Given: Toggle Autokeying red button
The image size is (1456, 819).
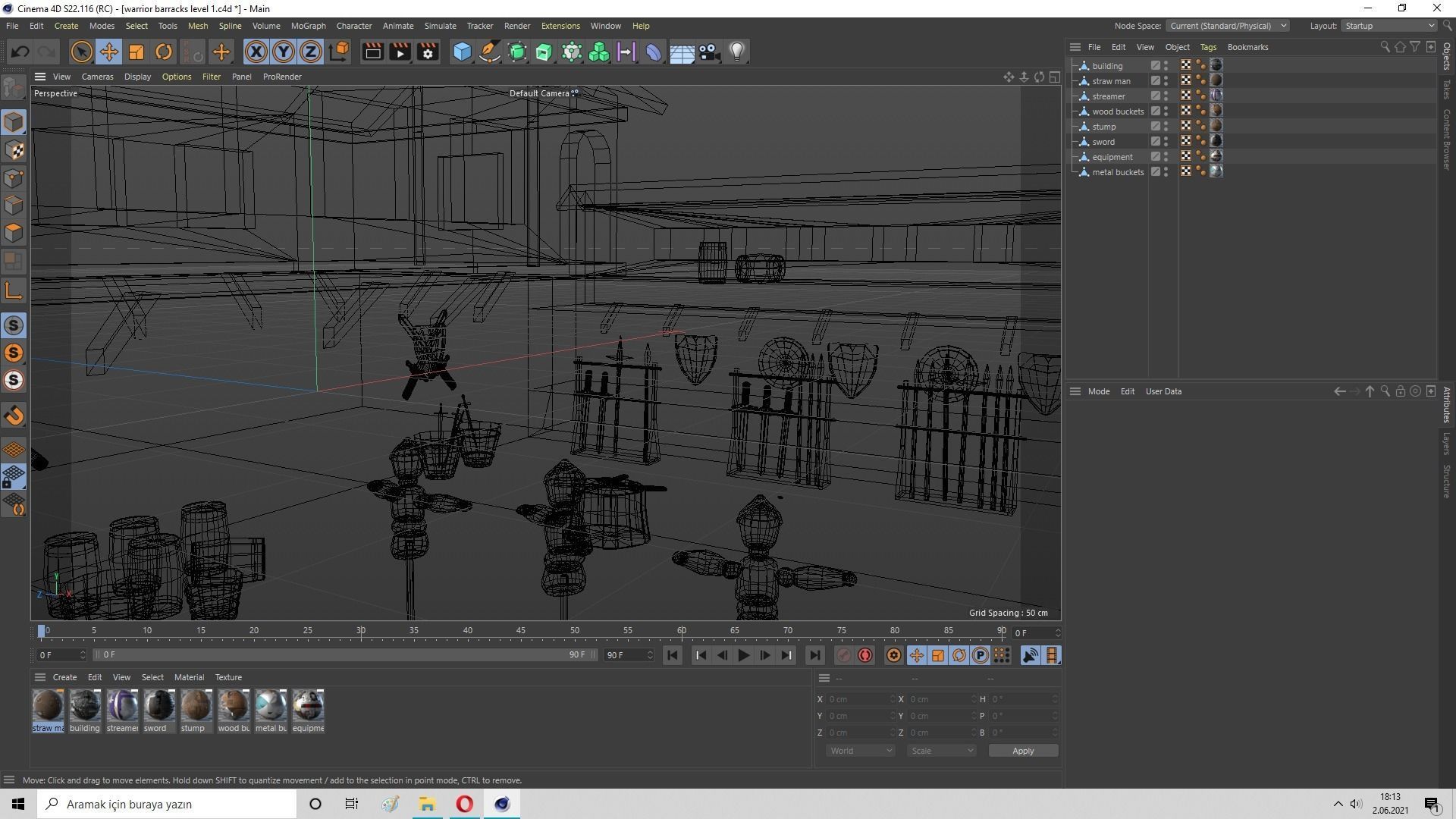Looking at the screenshot, I should tap(865, 655).
